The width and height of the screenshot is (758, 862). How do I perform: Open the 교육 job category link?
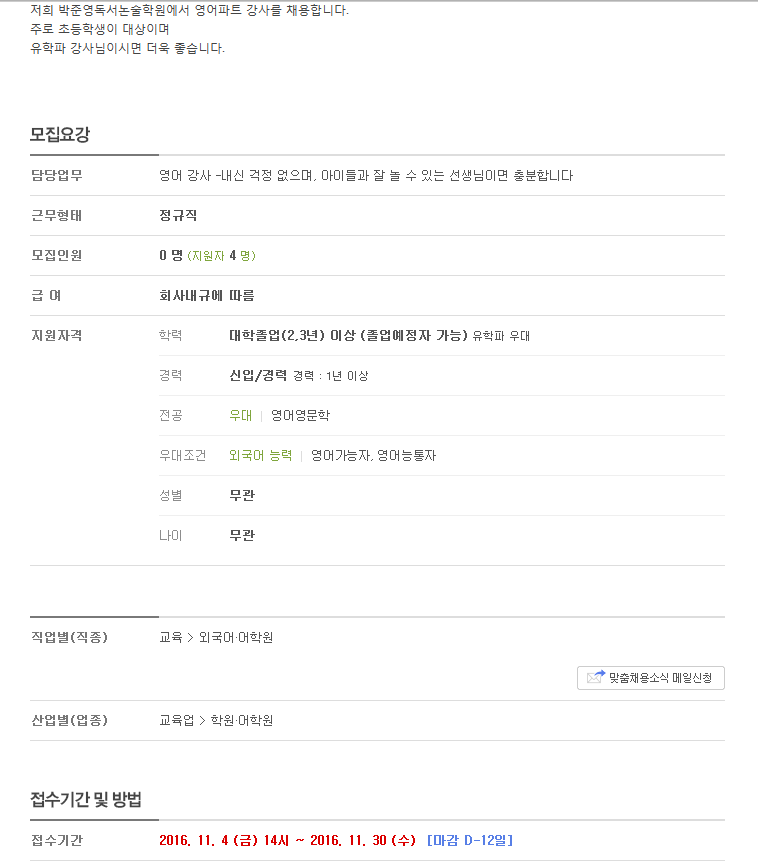[170, 638]
